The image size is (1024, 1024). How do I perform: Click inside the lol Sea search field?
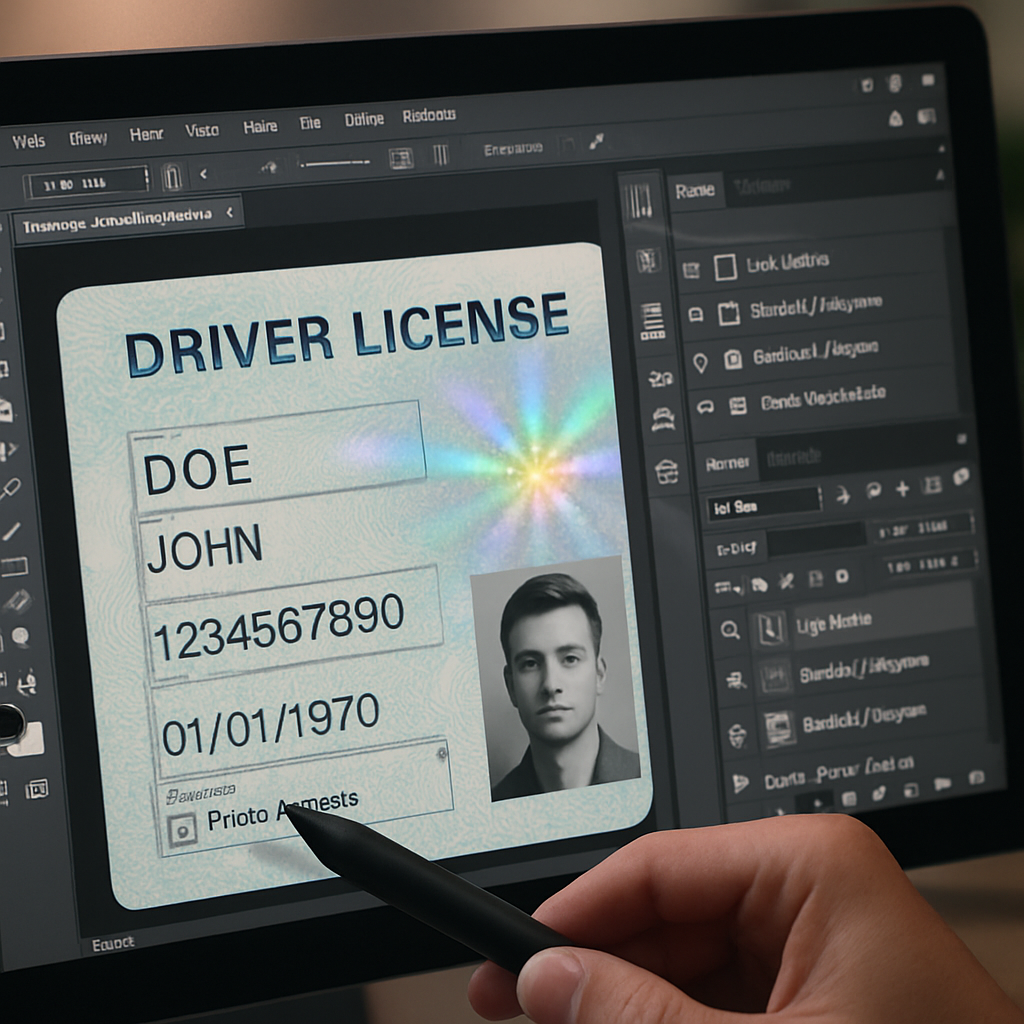coord(764,504)
